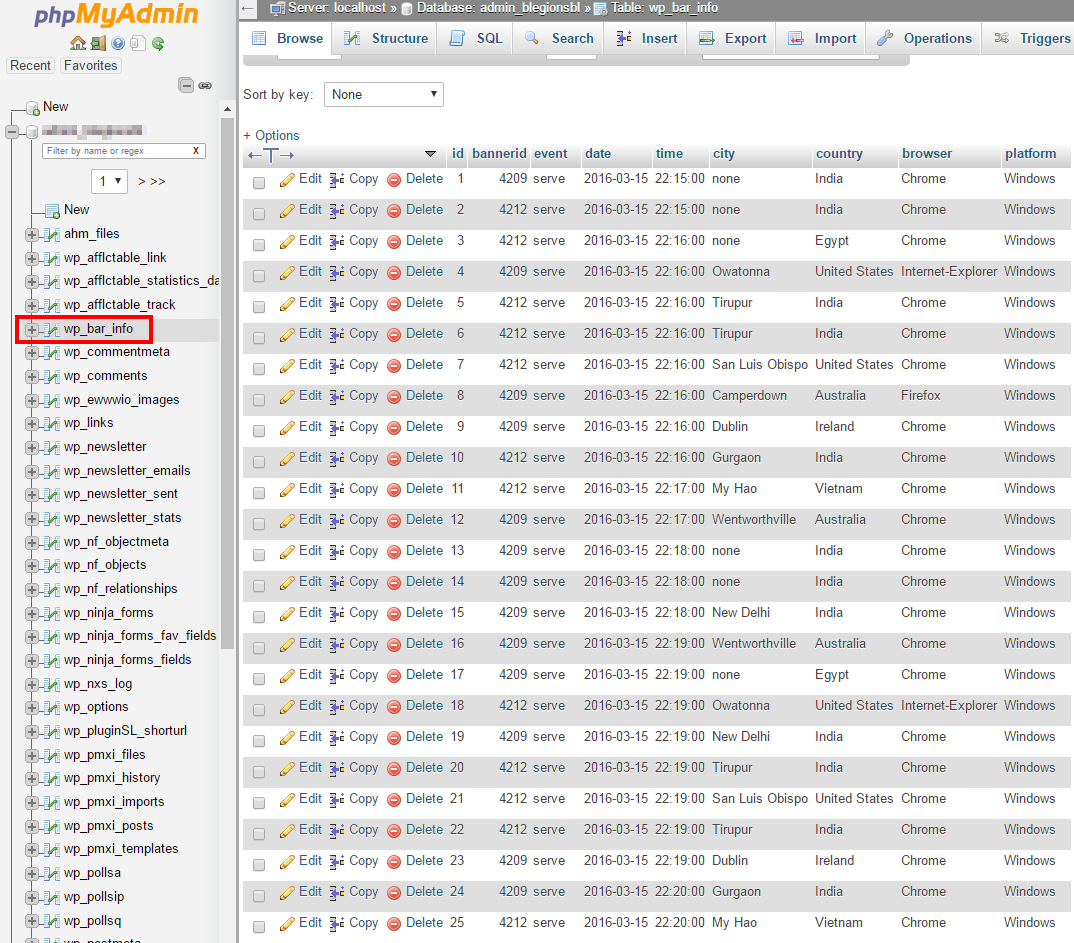Viewport: 1074px width, 943px height.
Task: Open the Sort by key dropdown
Action: tap(383, 93)
